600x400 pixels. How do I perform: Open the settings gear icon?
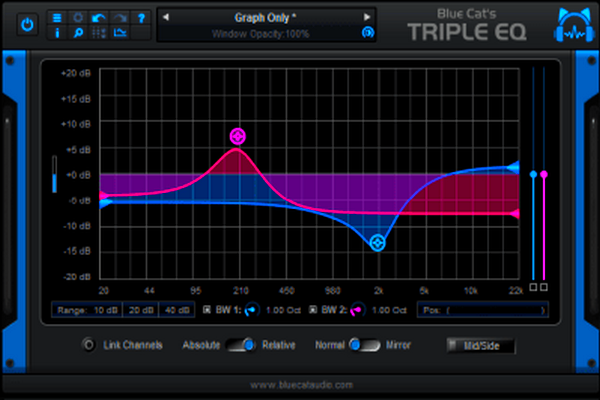tap(78, 18)
